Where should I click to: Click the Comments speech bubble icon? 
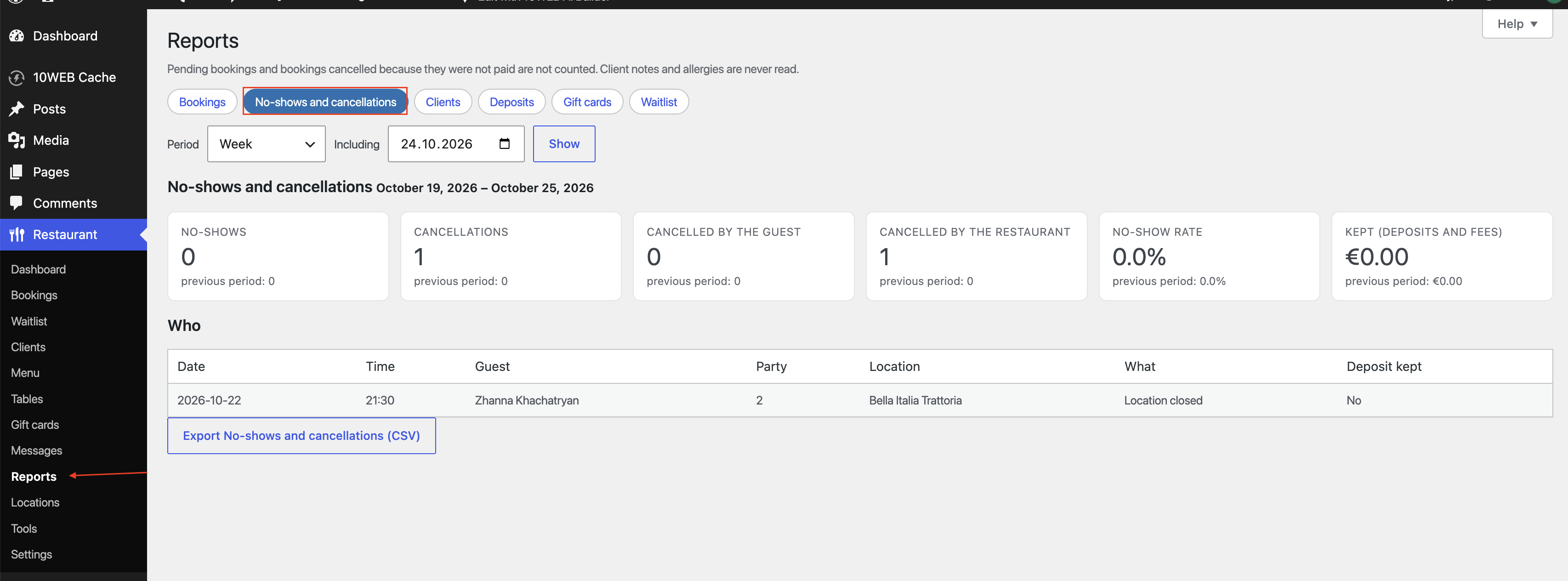[x=17, y=203]
